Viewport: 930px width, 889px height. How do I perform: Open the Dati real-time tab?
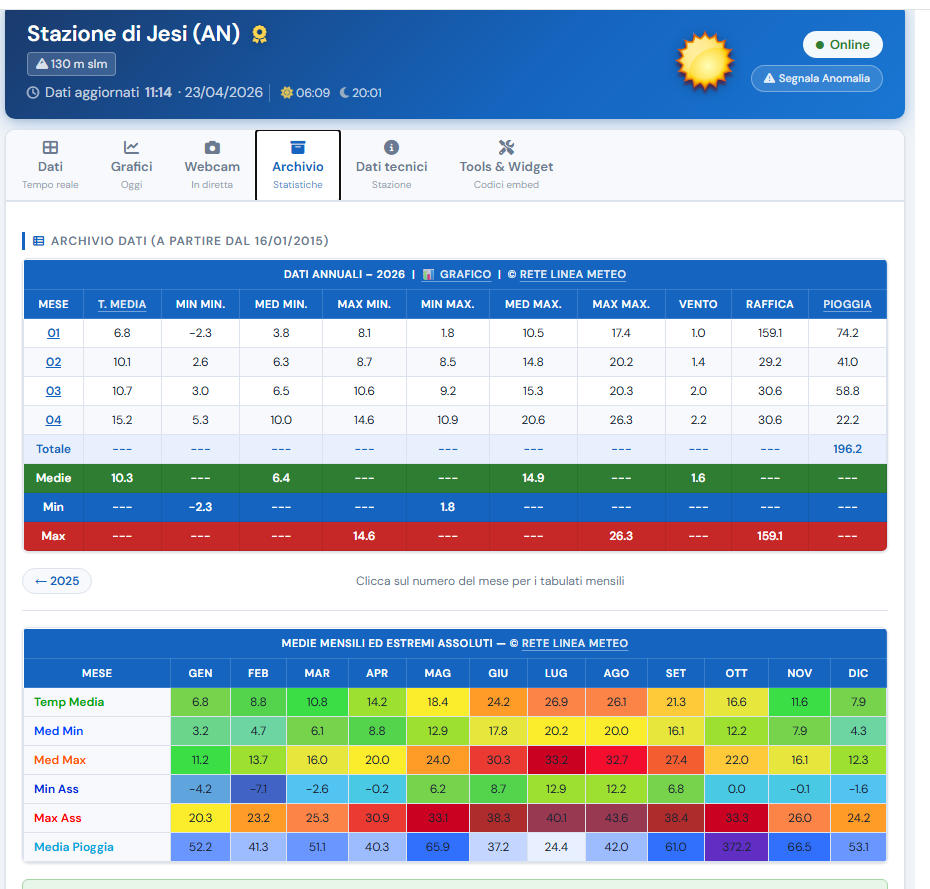(x=50, y=165)
